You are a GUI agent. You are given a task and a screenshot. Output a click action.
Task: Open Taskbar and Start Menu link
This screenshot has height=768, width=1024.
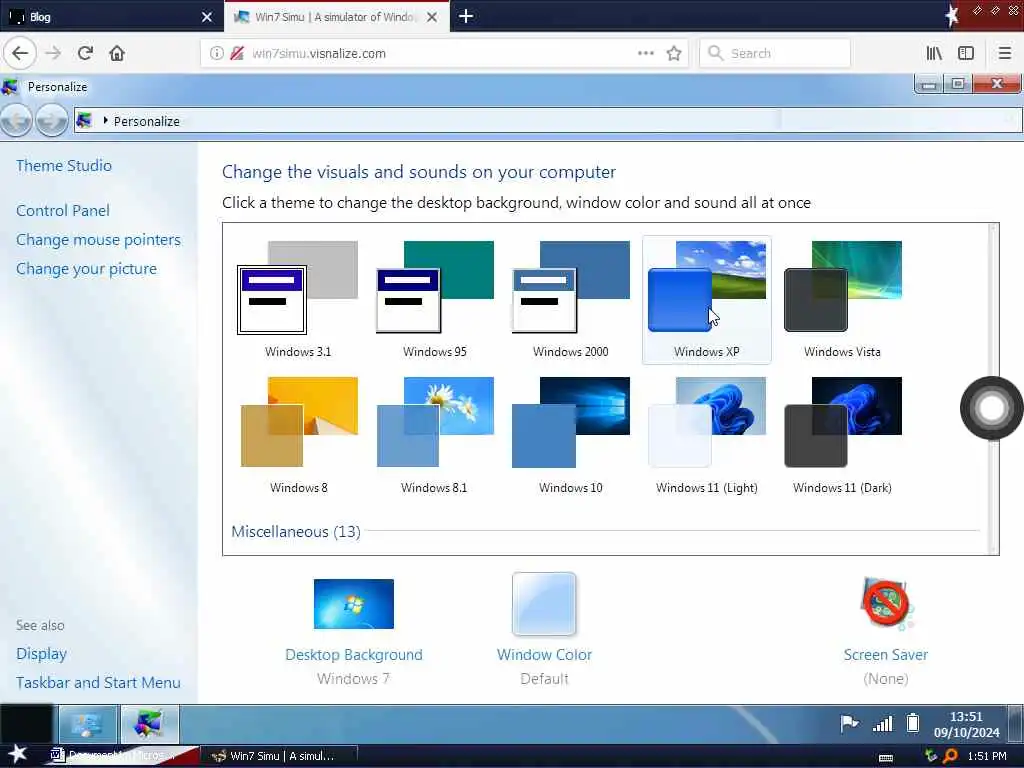(x=98, y=682)
